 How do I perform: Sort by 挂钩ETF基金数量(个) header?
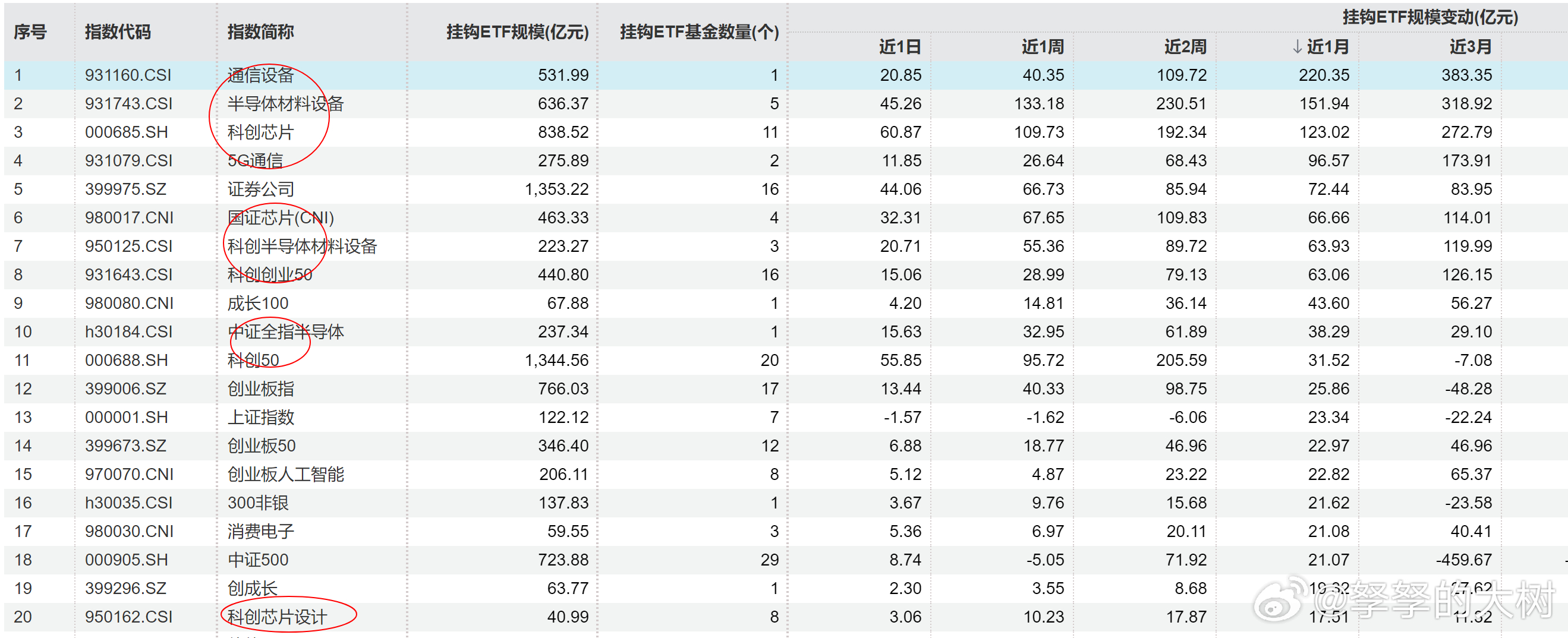pos(700,31)
